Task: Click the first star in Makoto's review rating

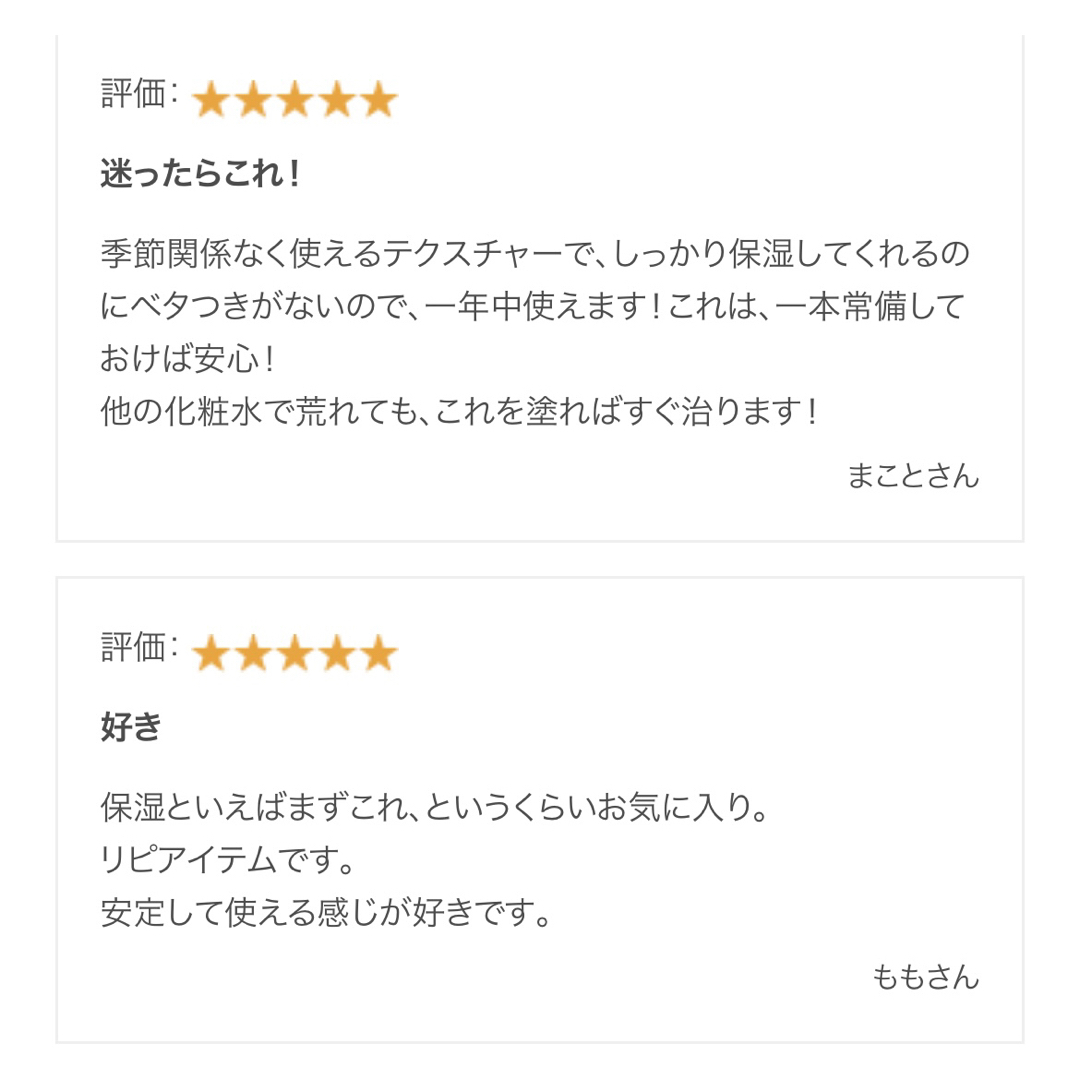Action: (212, 99)
